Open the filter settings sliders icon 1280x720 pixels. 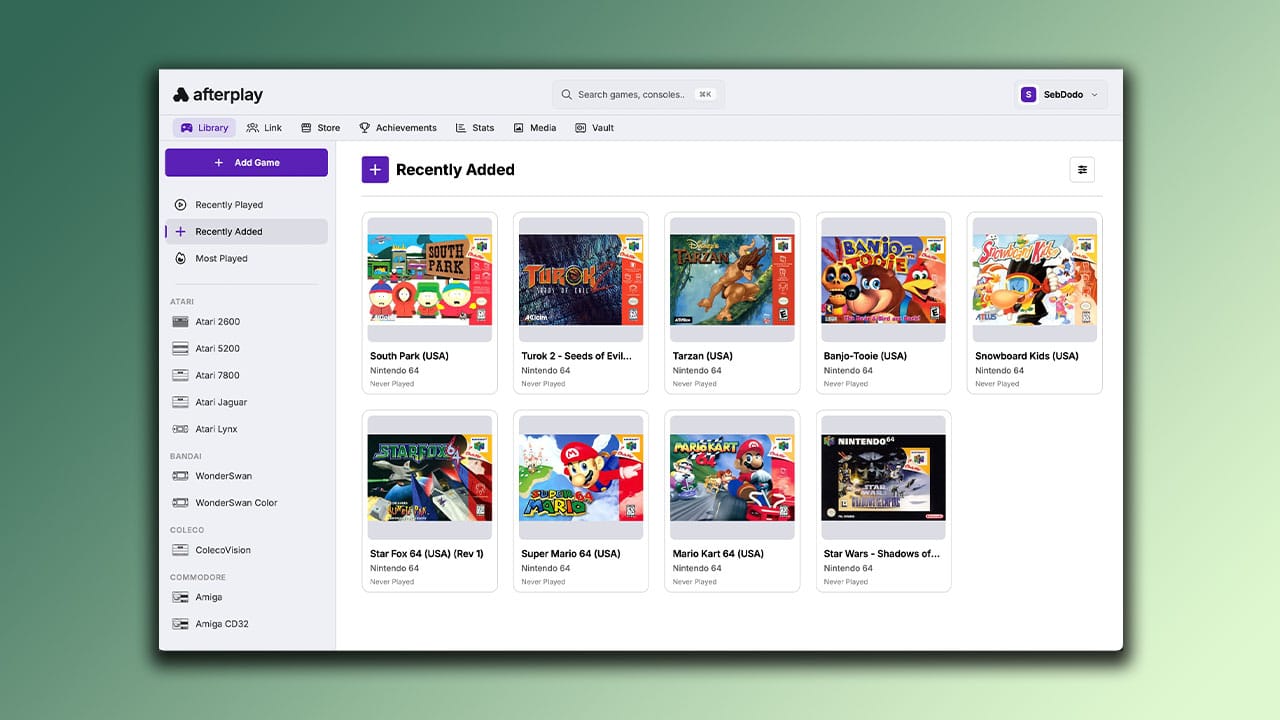point(1082,170)
